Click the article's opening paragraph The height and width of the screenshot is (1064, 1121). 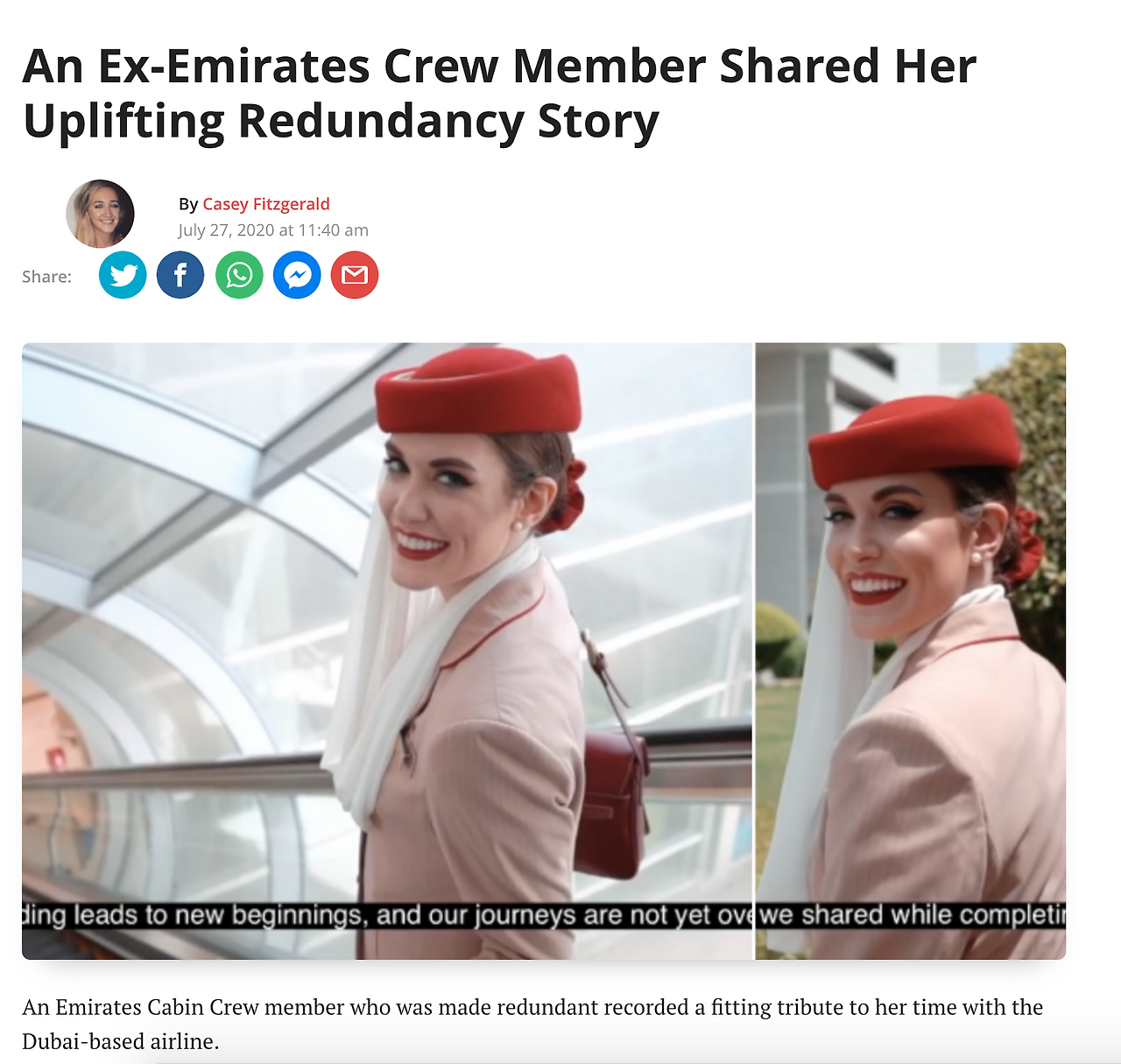[532, 1024]
